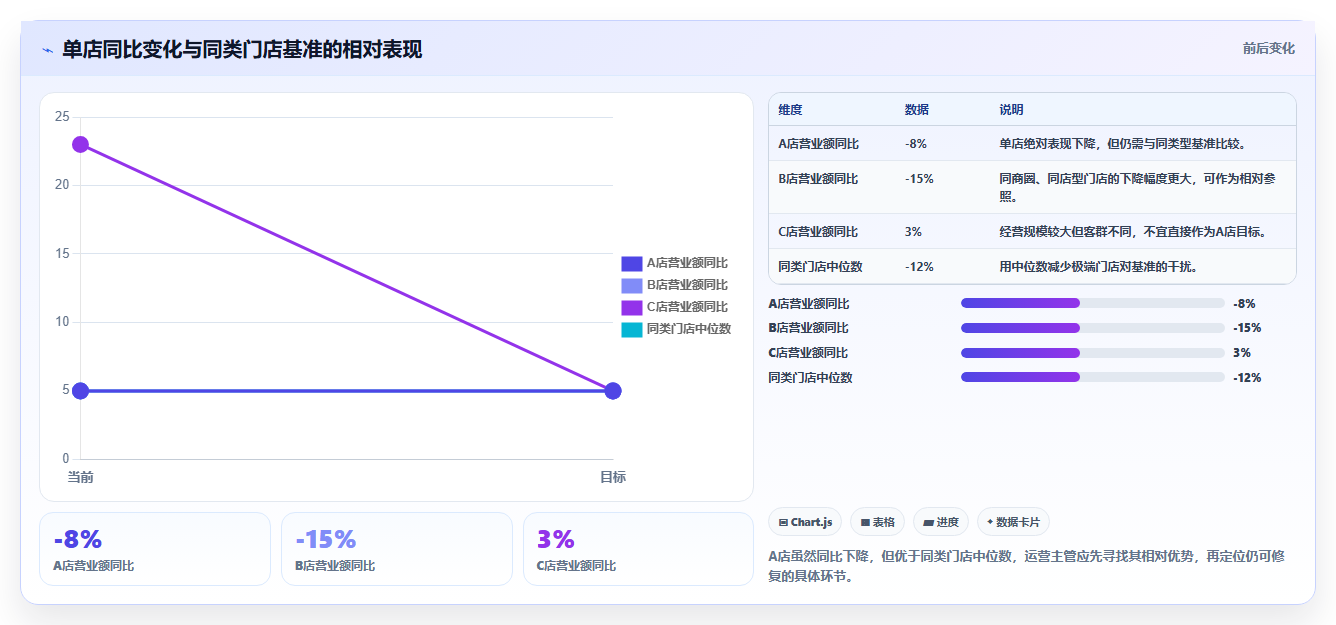The width and height of the screenshot is (1336, 625).
Task: Click the y-axis label 25
Action: (x=62, y=117)
